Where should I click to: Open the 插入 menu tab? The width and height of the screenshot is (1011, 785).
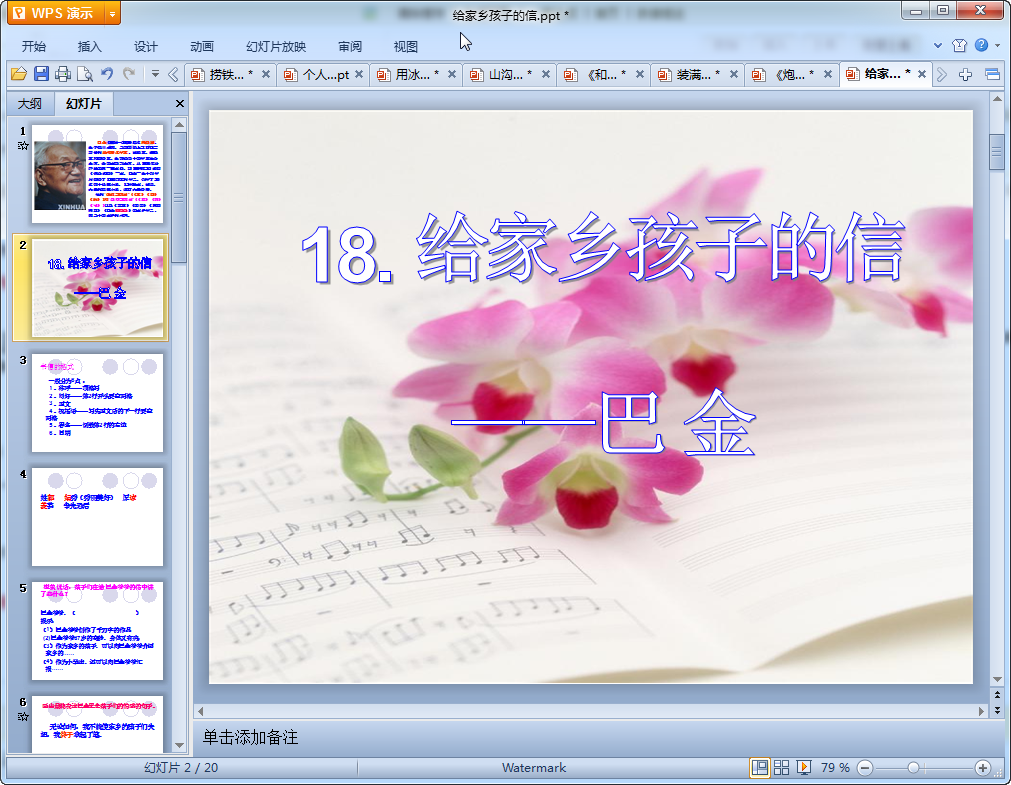click(90, 46)
